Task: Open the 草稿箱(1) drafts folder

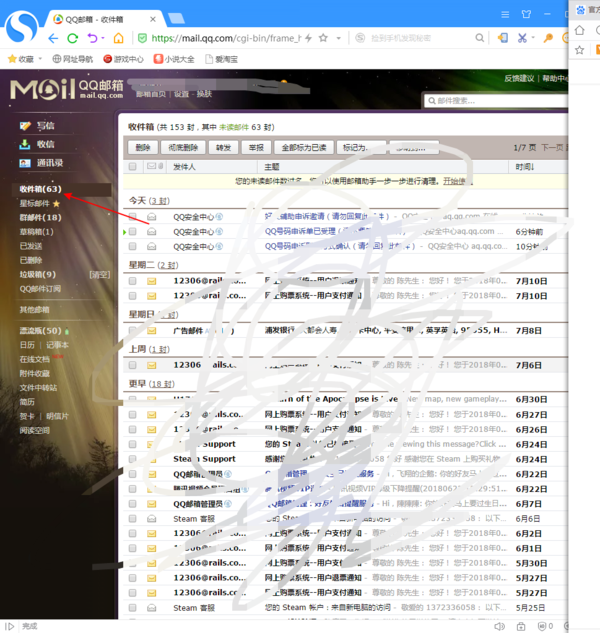Action: coord(37,232)
